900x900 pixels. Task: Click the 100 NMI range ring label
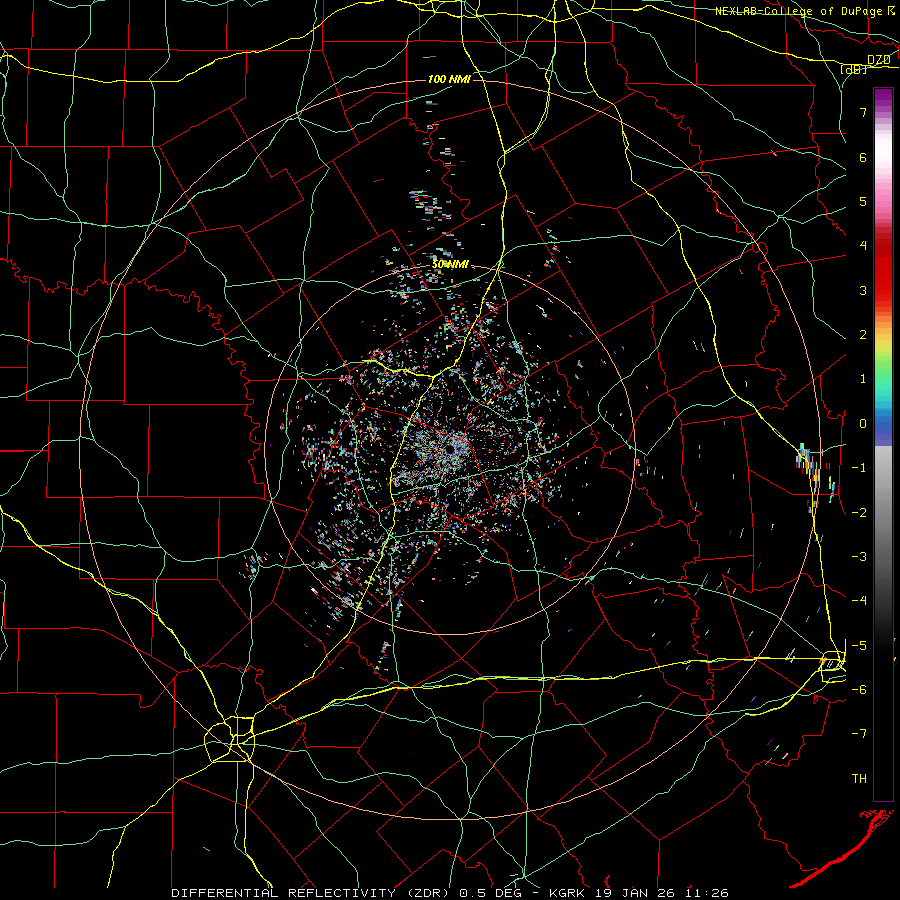449,79
